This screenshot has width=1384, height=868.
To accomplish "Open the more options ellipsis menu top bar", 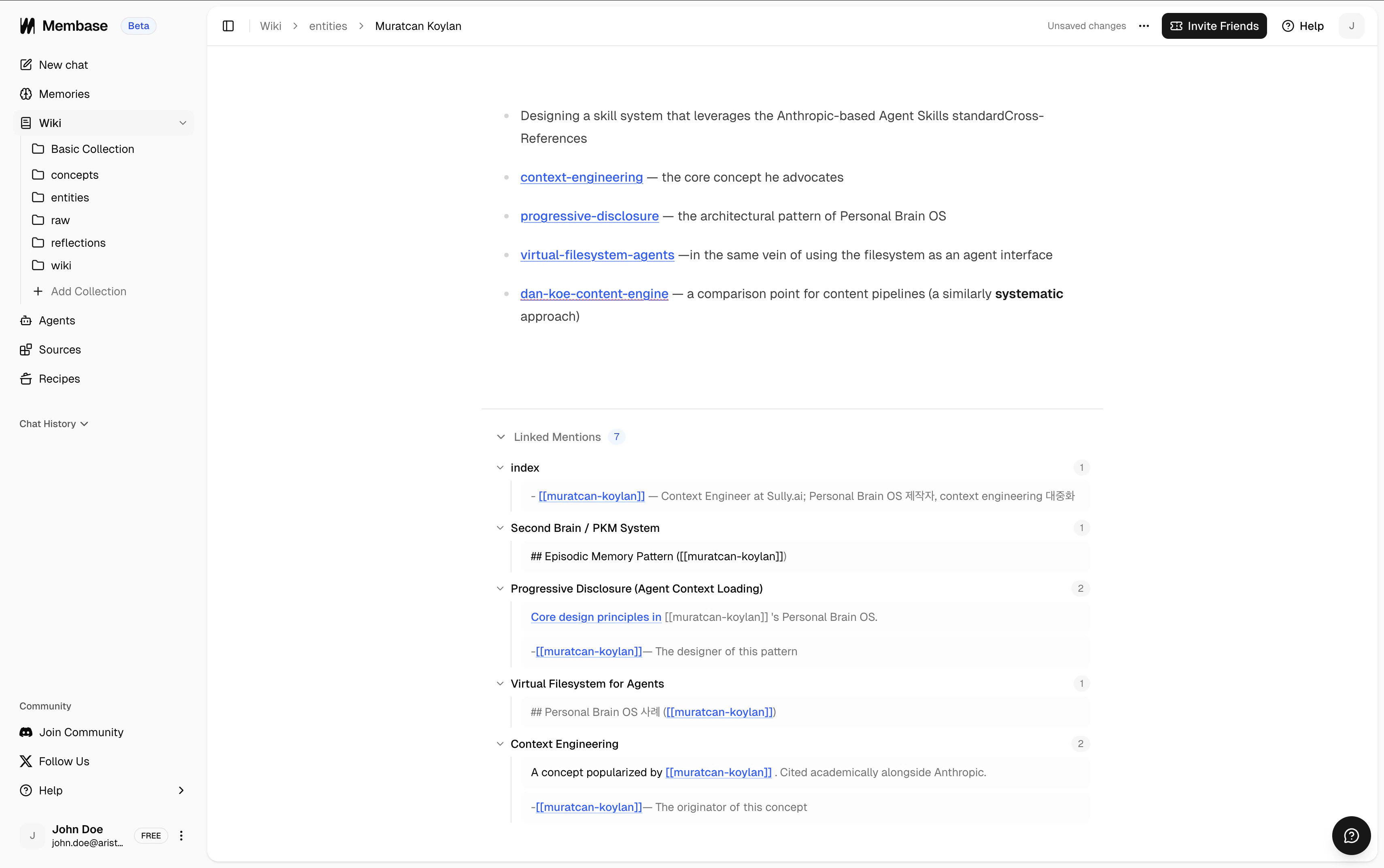I will click(x=1143, y=26).
